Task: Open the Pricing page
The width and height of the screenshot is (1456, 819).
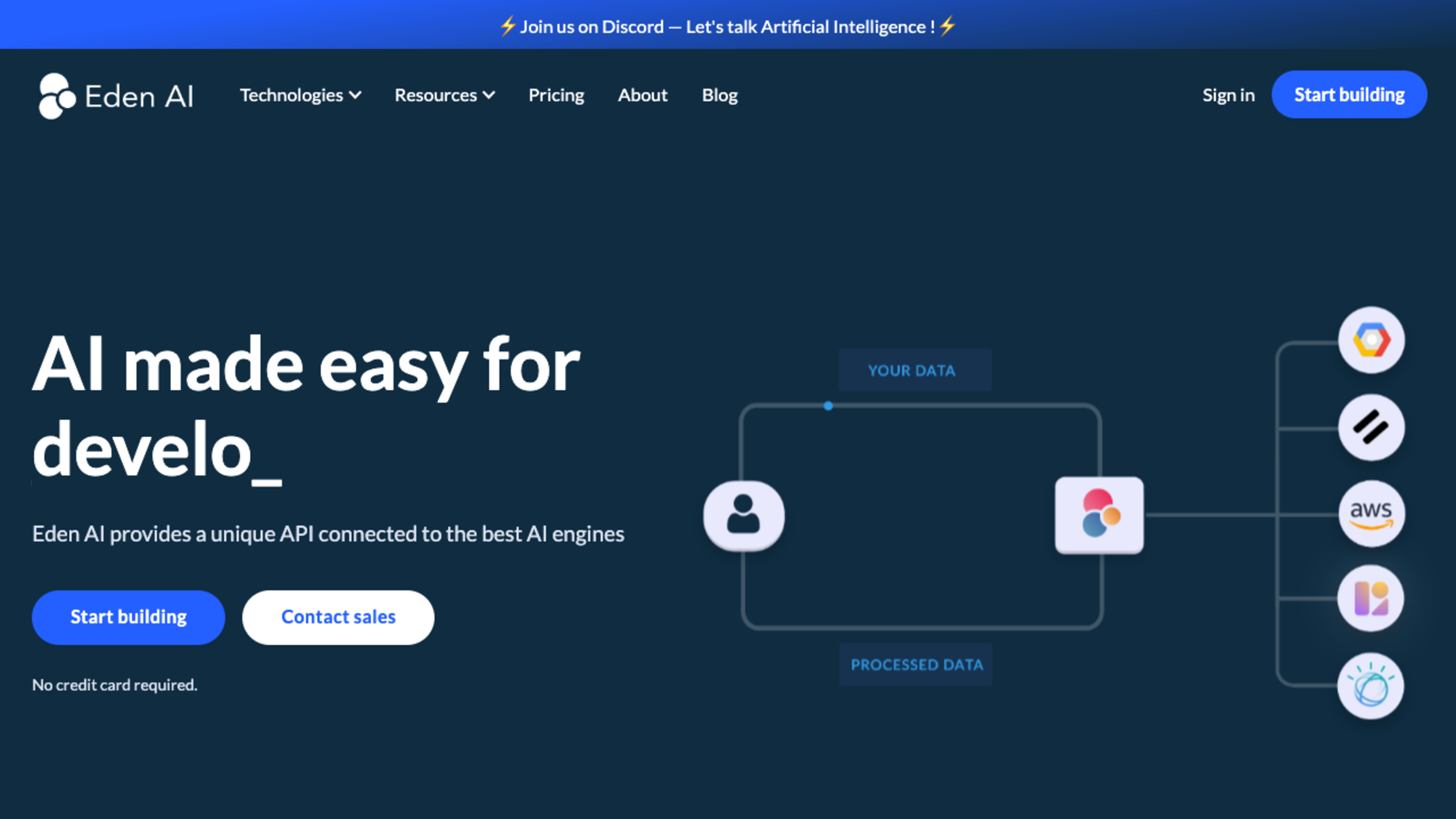Action: 556,95
